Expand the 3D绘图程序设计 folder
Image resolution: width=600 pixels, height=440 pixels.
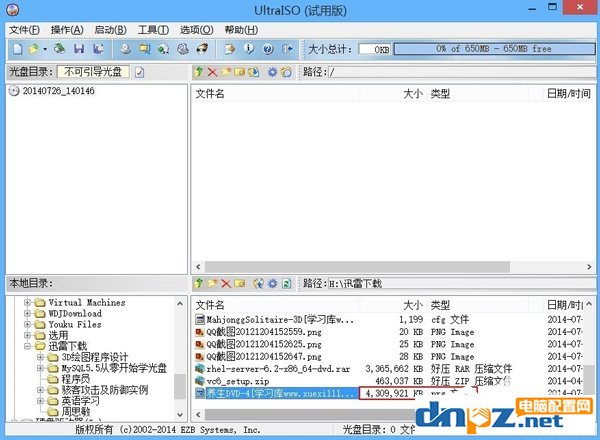click(x=40, y=357)
